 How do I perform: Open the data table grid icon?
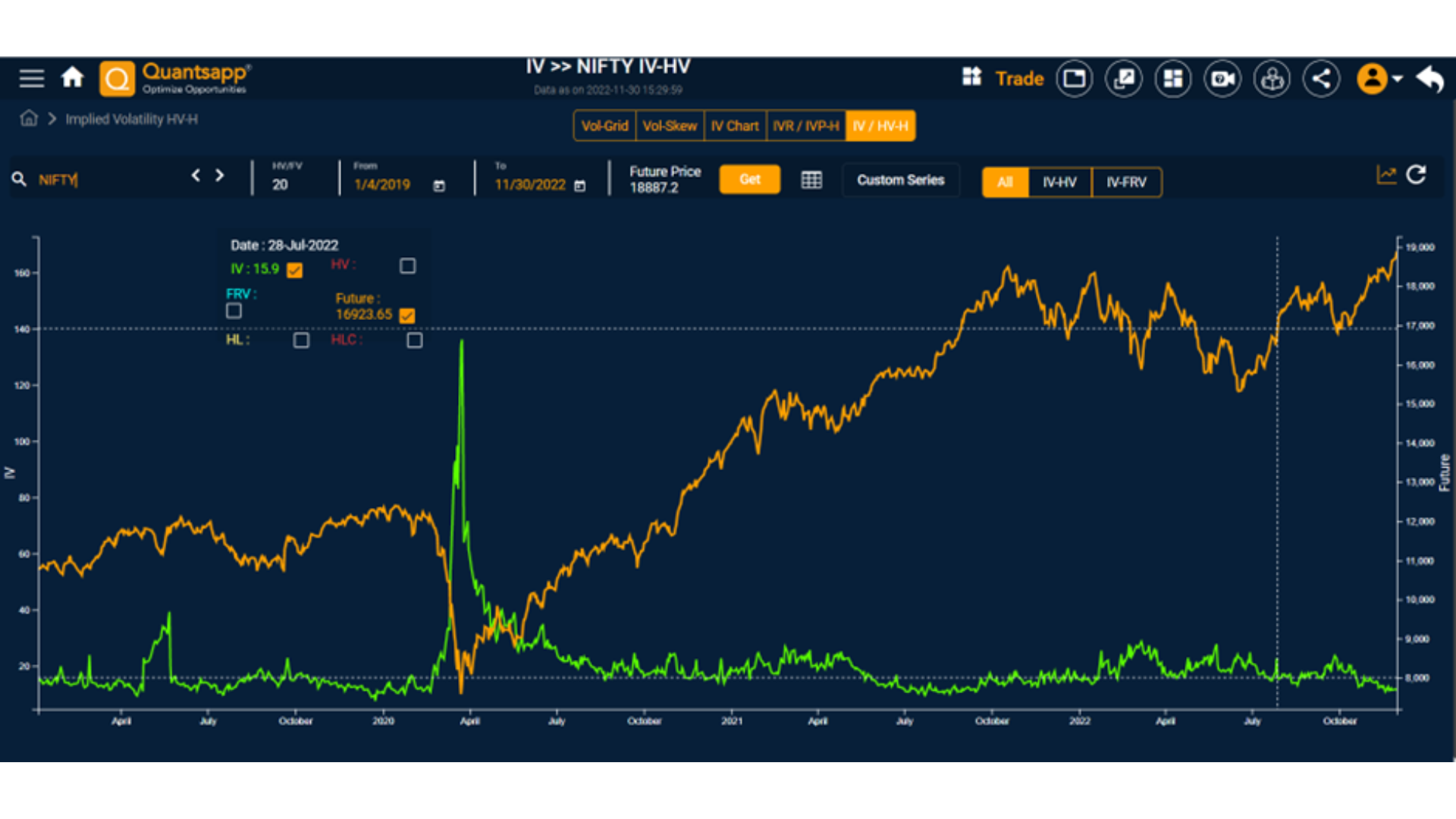click(811, 180)
